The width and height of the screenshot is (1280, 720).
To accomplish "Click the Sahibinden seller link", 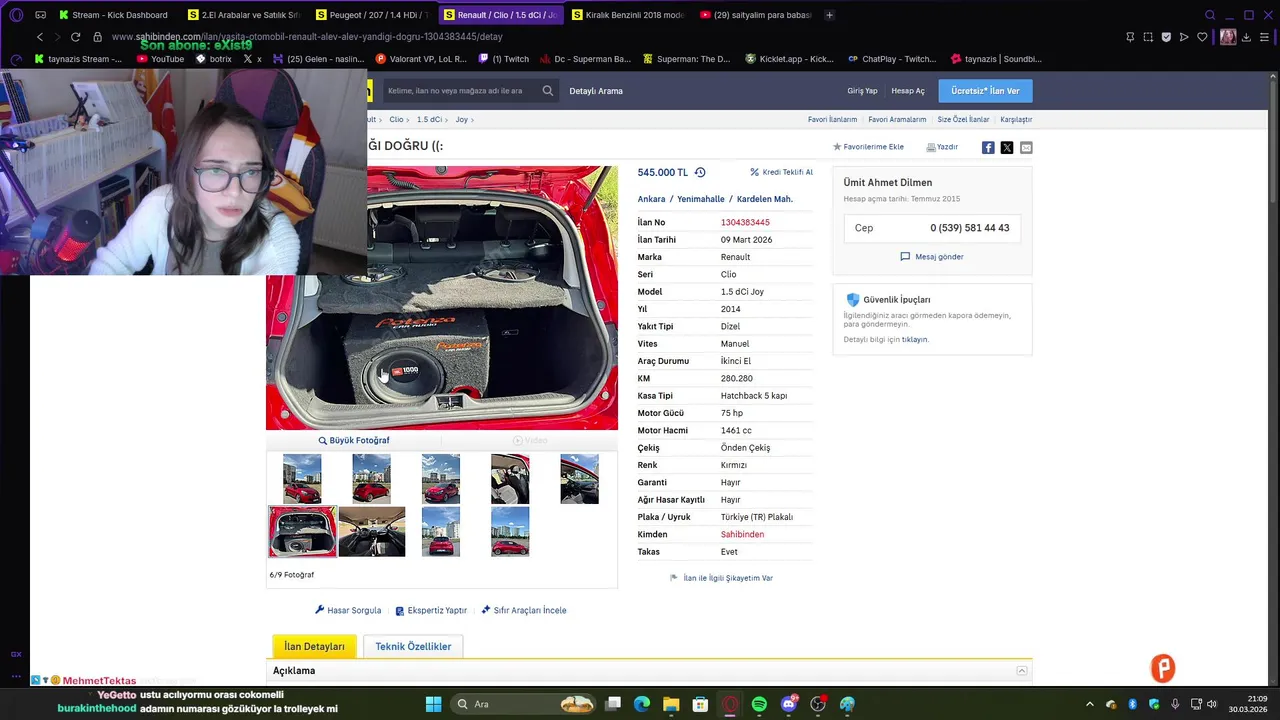I will (742, 535).
